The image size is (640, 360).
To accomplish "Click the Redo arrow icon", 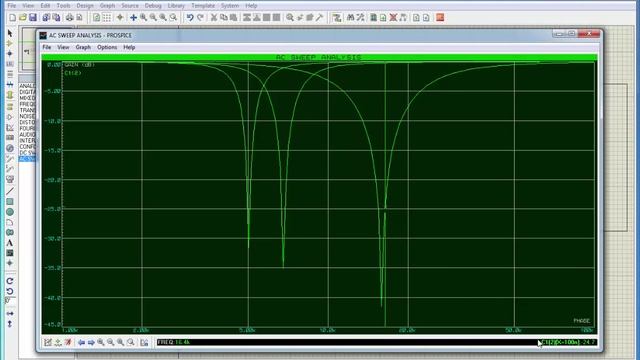I will (x=200, y=18).
